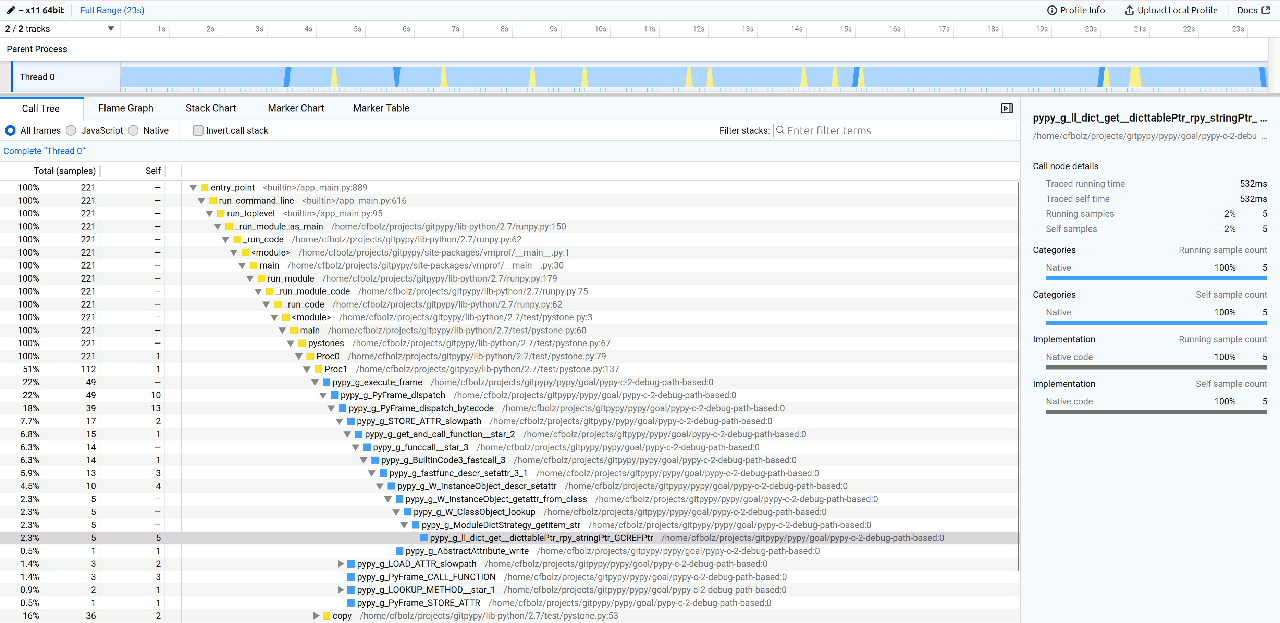This screenshot has height=623, width=1280.
Task: Enable Invert call stack
Action: coord(198,130)
